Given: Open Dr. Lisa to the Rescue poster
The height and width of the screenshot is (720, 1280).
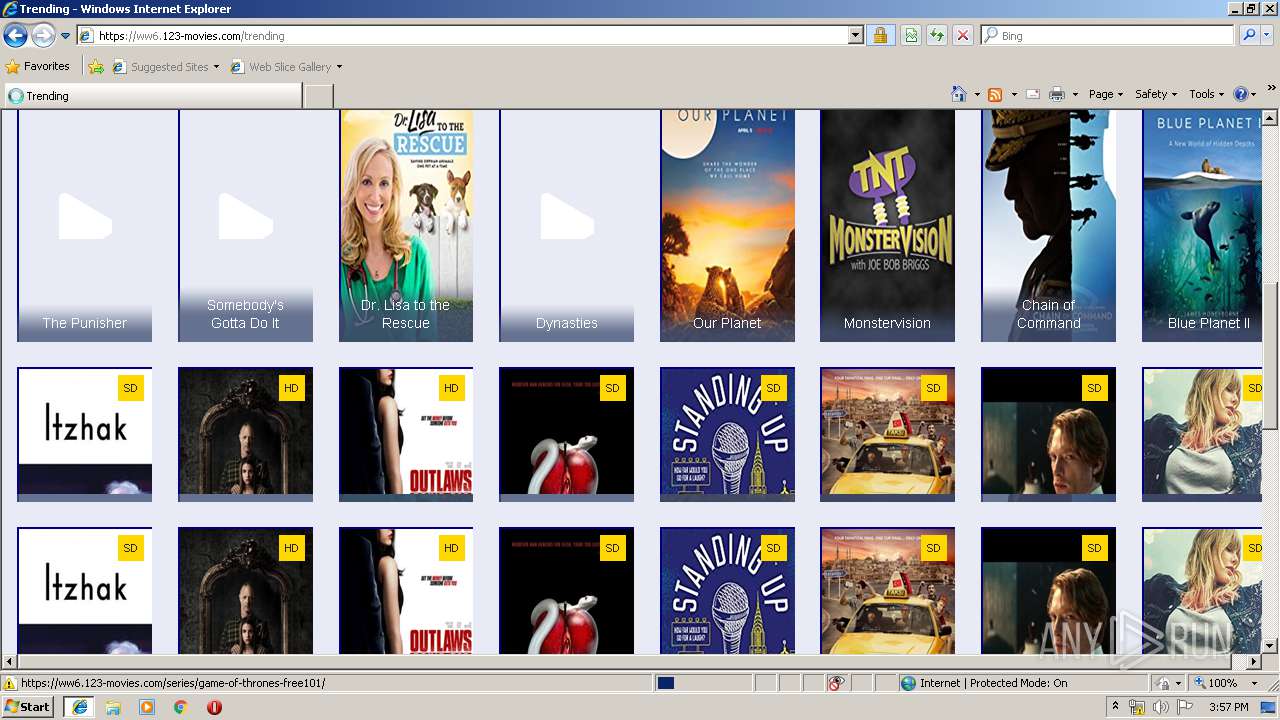Looking at the screenshot, I should [406, 226].
